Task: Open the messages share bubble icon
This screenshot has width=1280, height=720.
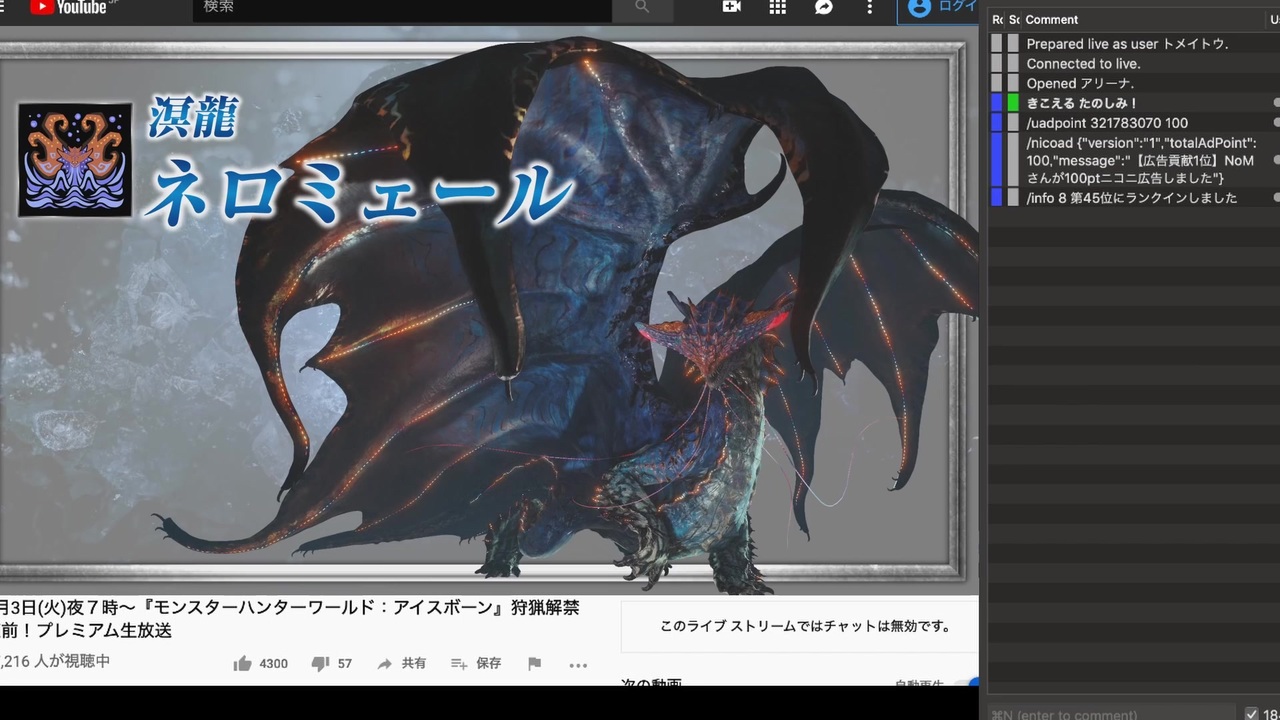Action: pos(824,7)
